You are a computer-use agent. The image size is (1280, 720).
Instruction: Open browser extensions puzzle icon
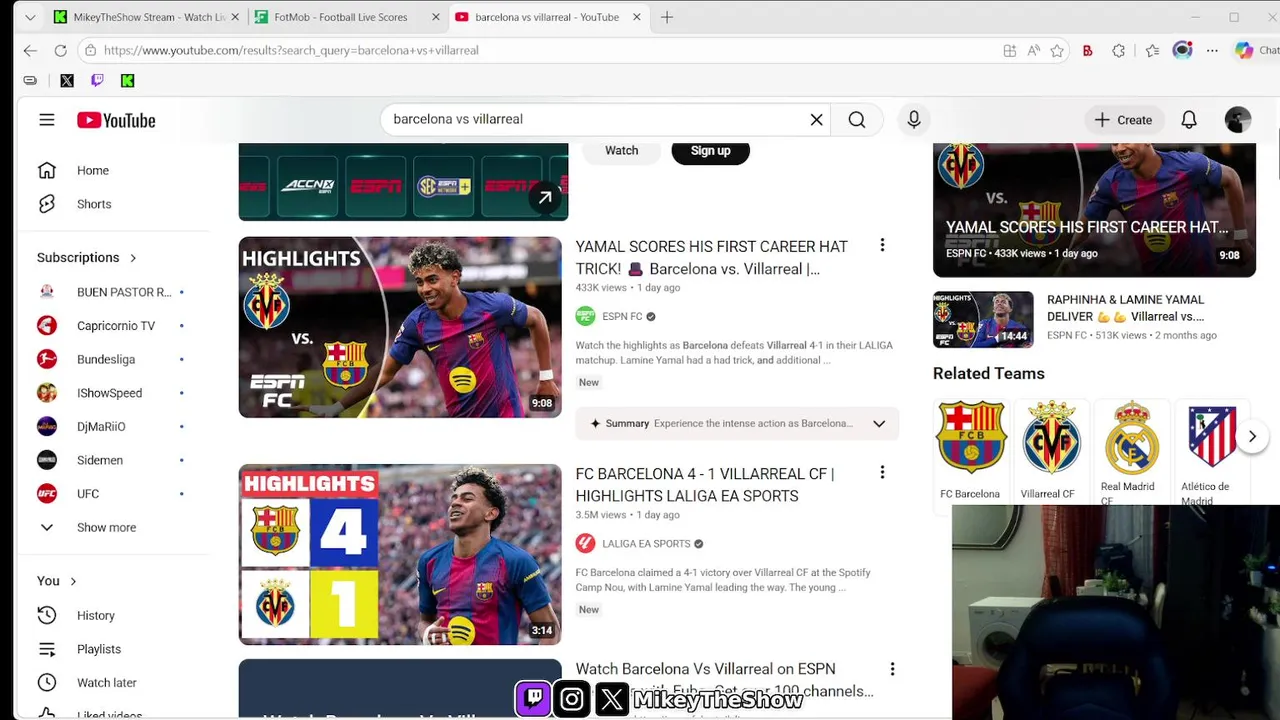click(1118, 51)
